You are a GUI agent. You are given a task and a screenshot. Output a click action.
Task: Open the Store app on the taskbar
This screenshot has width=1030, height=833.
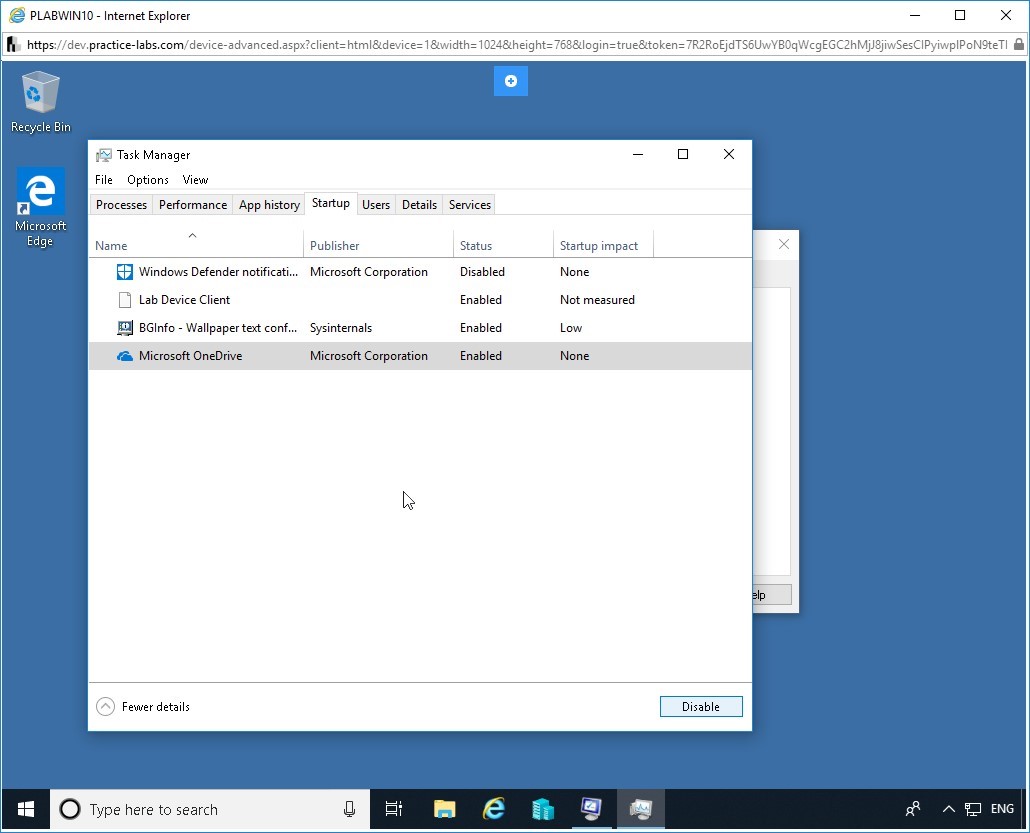(x=543, y=809)
